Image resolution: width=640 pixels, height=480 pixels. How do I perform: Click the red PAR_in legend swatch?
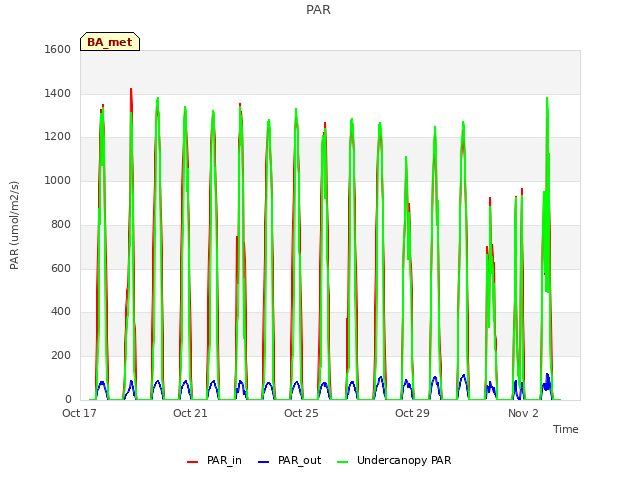[192, 462]
